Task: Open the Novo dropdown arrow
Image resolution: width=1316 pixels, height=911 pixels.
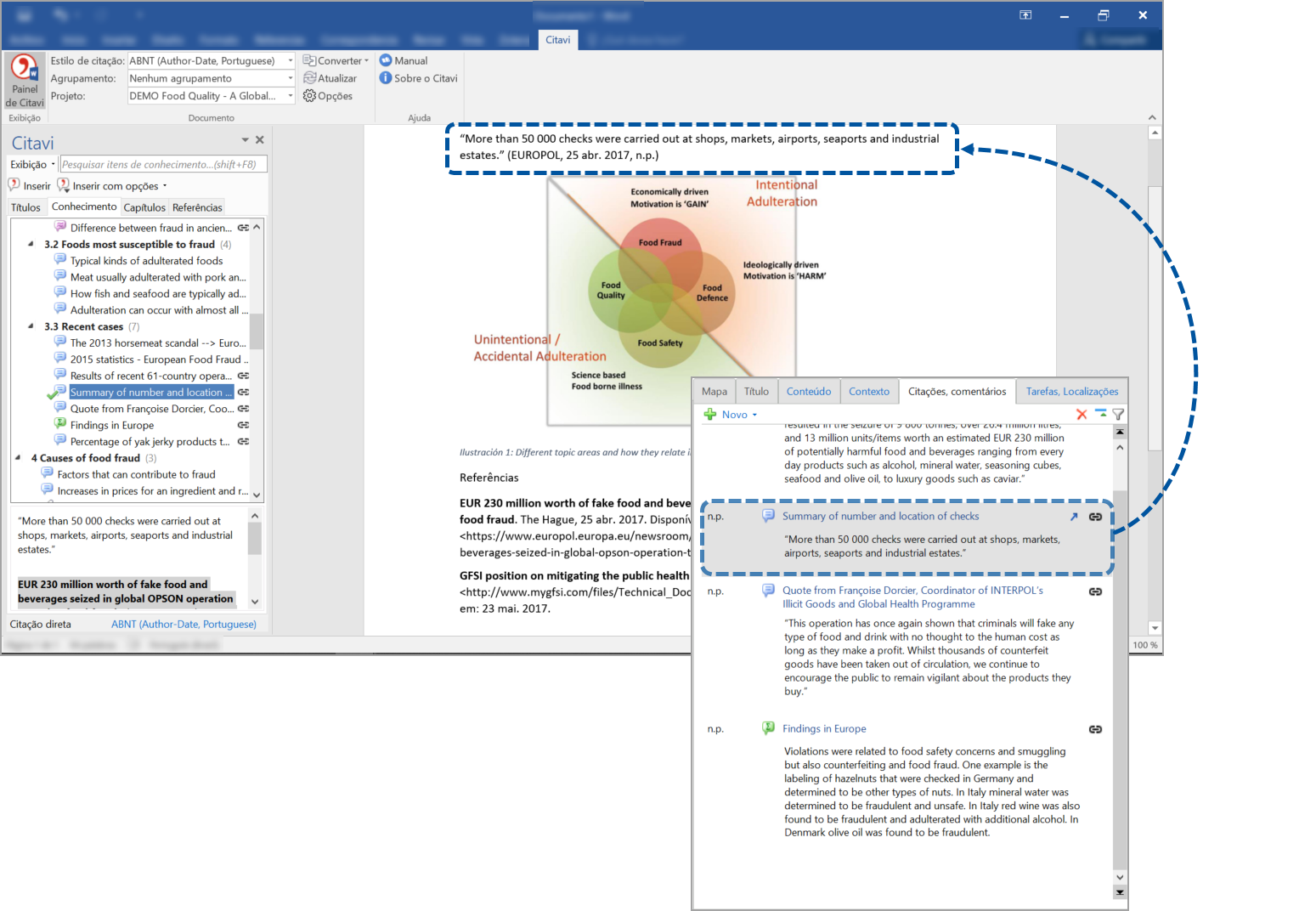Action: coord(754,415)
